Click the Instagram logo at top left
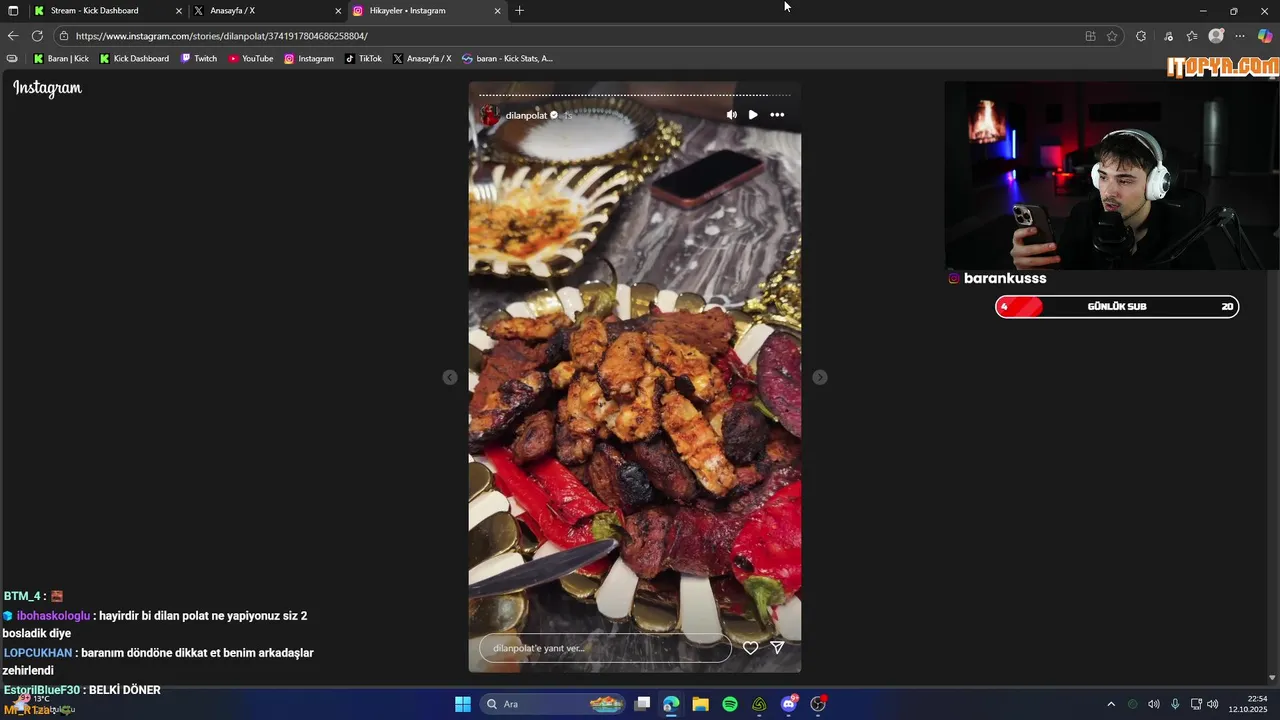The image size is (1280, 720). click(47, 88)
